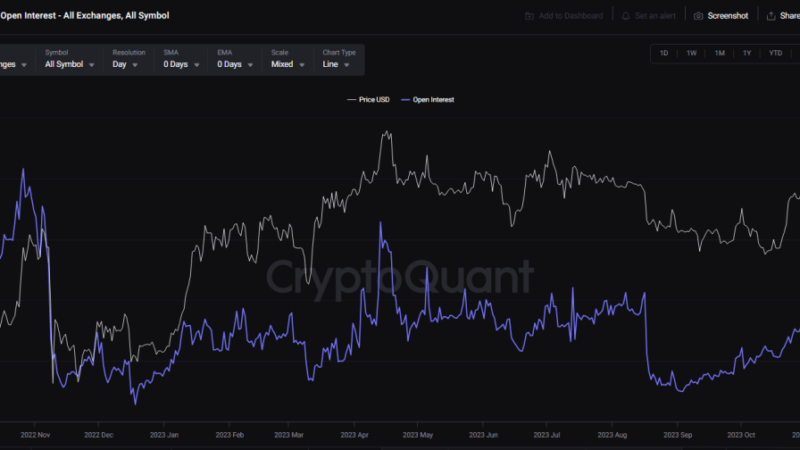Click the 2023 Sep axis label
The width and height of the screenshot is (800, 450).
(678, 435)
